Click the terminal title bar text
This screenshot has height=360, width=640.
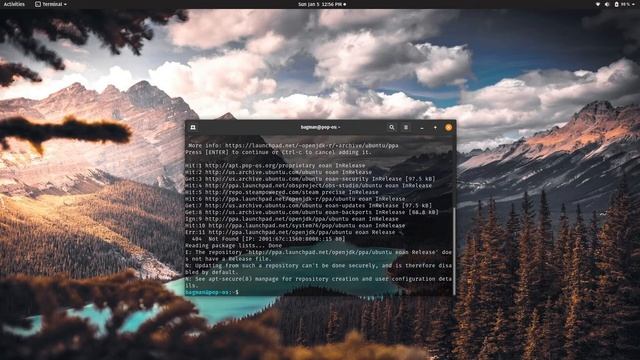pyautogui.click(x=320, y=127)
